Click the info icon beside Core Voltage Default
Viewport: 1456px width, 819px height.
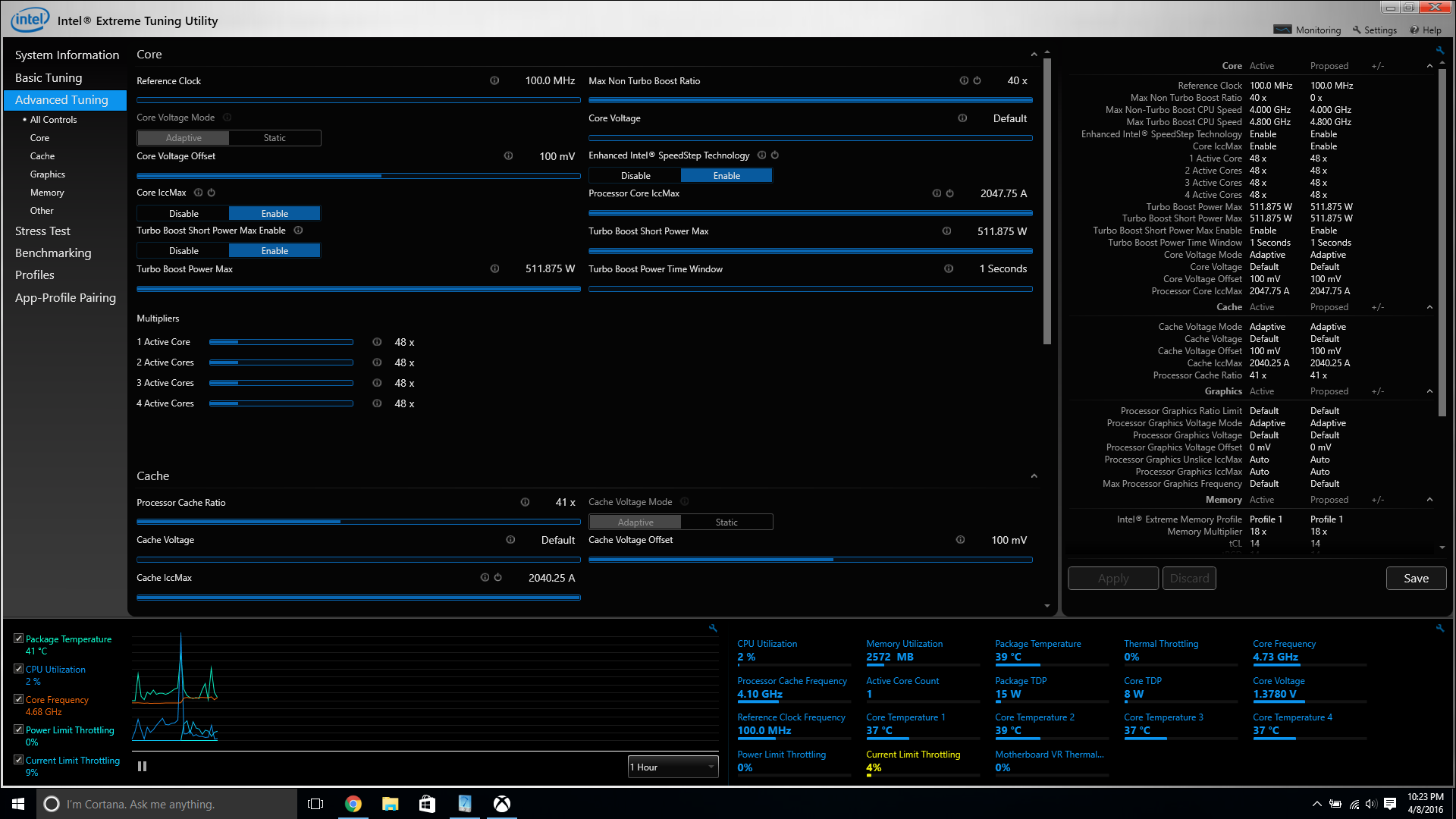(962, 118)
